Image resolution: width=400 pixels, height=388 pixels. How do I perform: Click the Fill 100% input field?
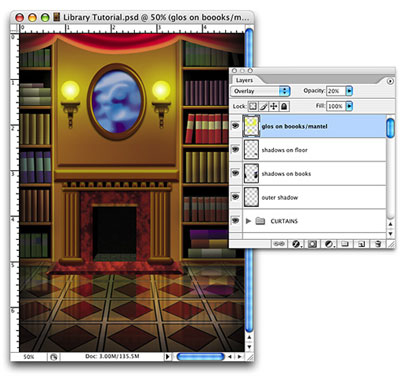click(x=335, y=106)
